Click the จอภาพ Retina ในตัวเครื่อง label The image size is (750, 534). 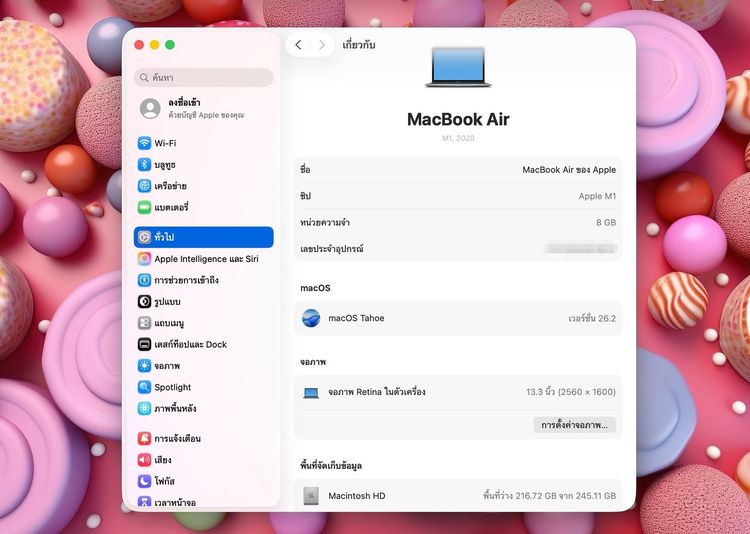[x=376, y=392]
